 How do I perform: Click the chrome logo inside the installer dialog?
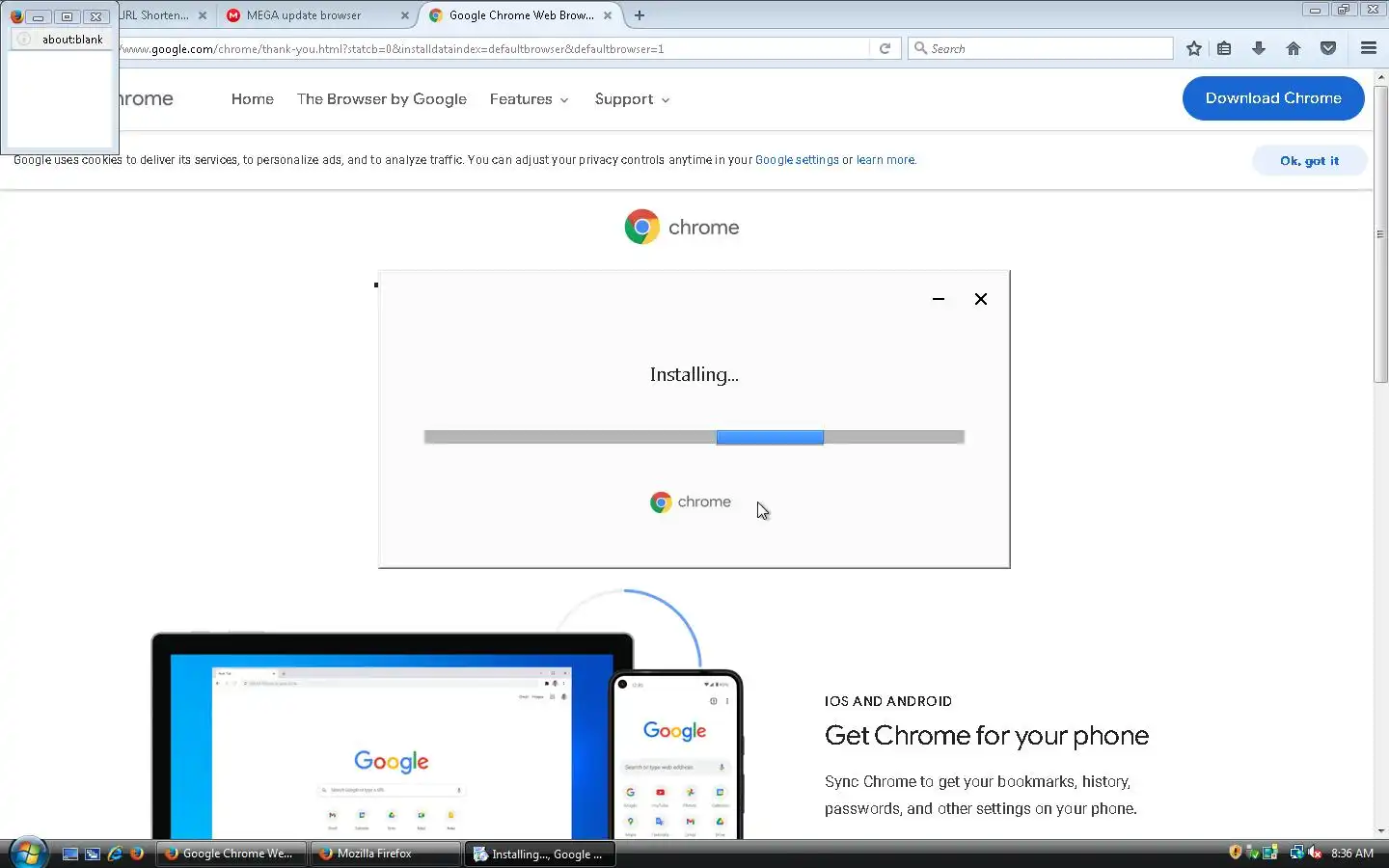pyautogui.click(x=691, y=502)
